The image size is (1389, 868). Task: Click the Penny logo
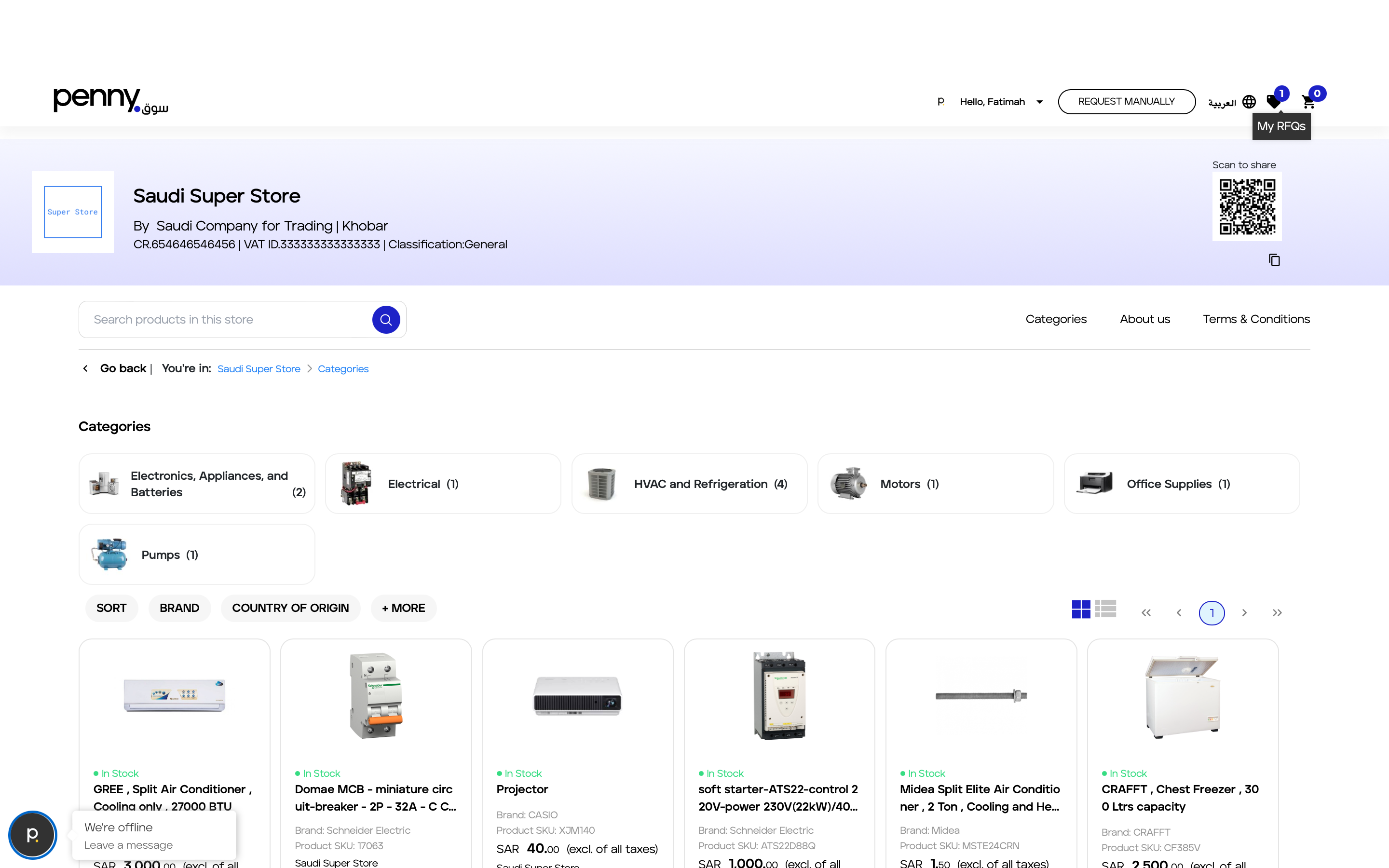111,101
